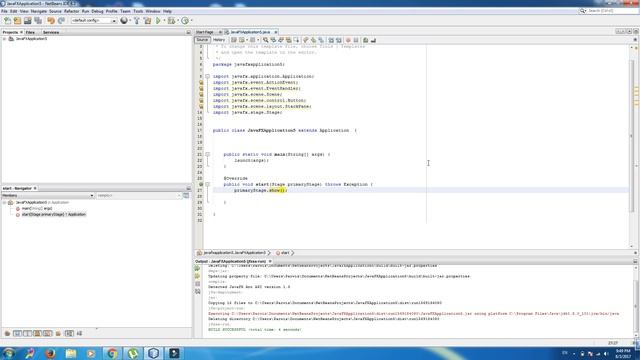Switch to the Files tab
Viewport: 640px width, 360px height.
[x=30, y=32]
